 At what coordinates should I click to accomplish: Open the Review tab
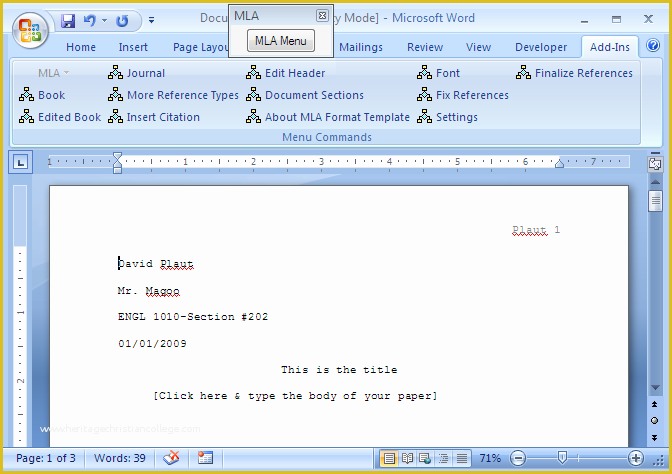pyautogui.click(x=425, y=47)
